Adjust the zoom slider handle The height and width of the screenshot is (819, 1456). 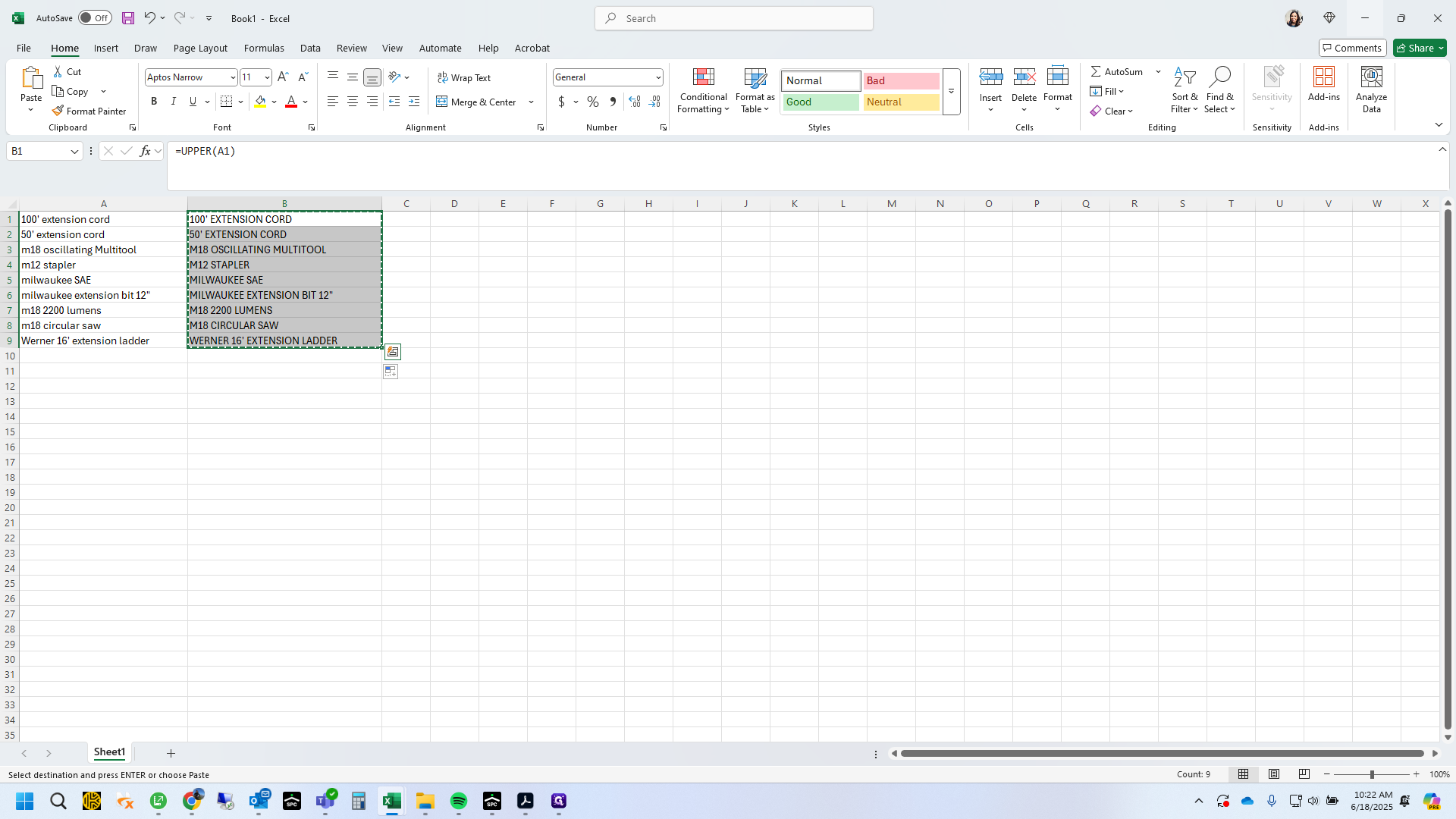tap(1371, 774)
